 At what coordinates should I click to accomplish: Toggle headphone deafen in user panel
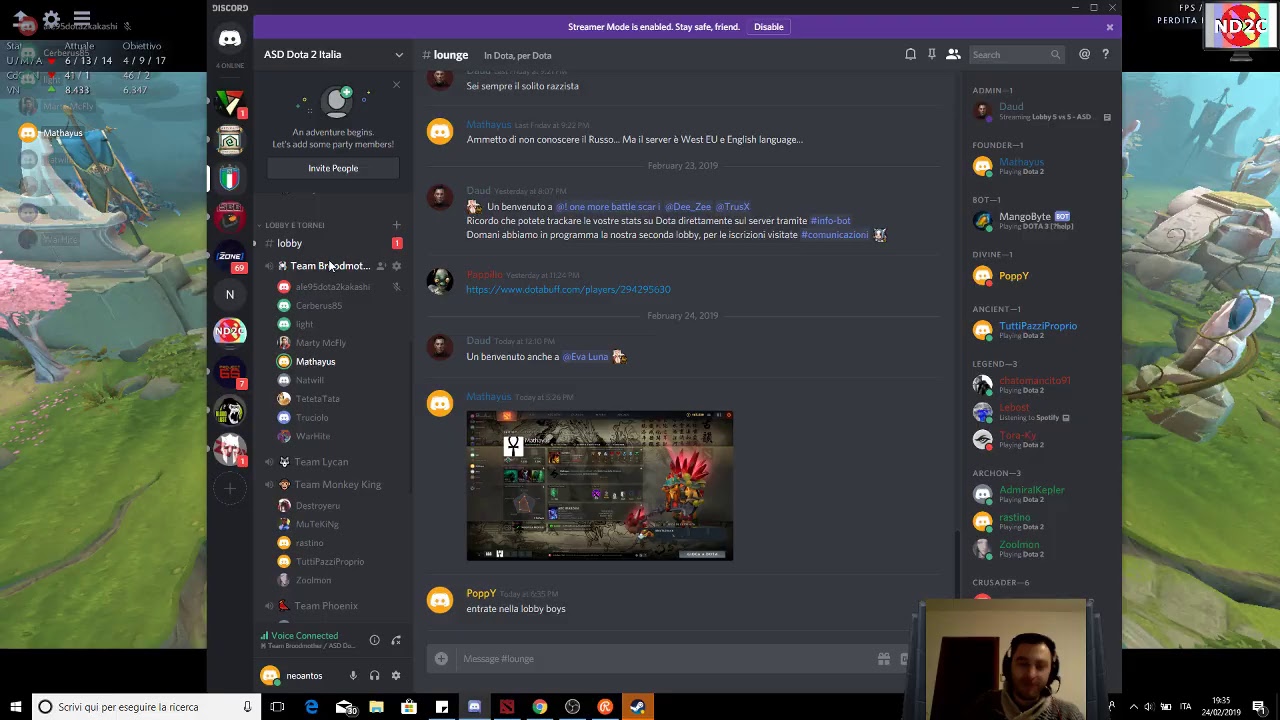point(374,676)
